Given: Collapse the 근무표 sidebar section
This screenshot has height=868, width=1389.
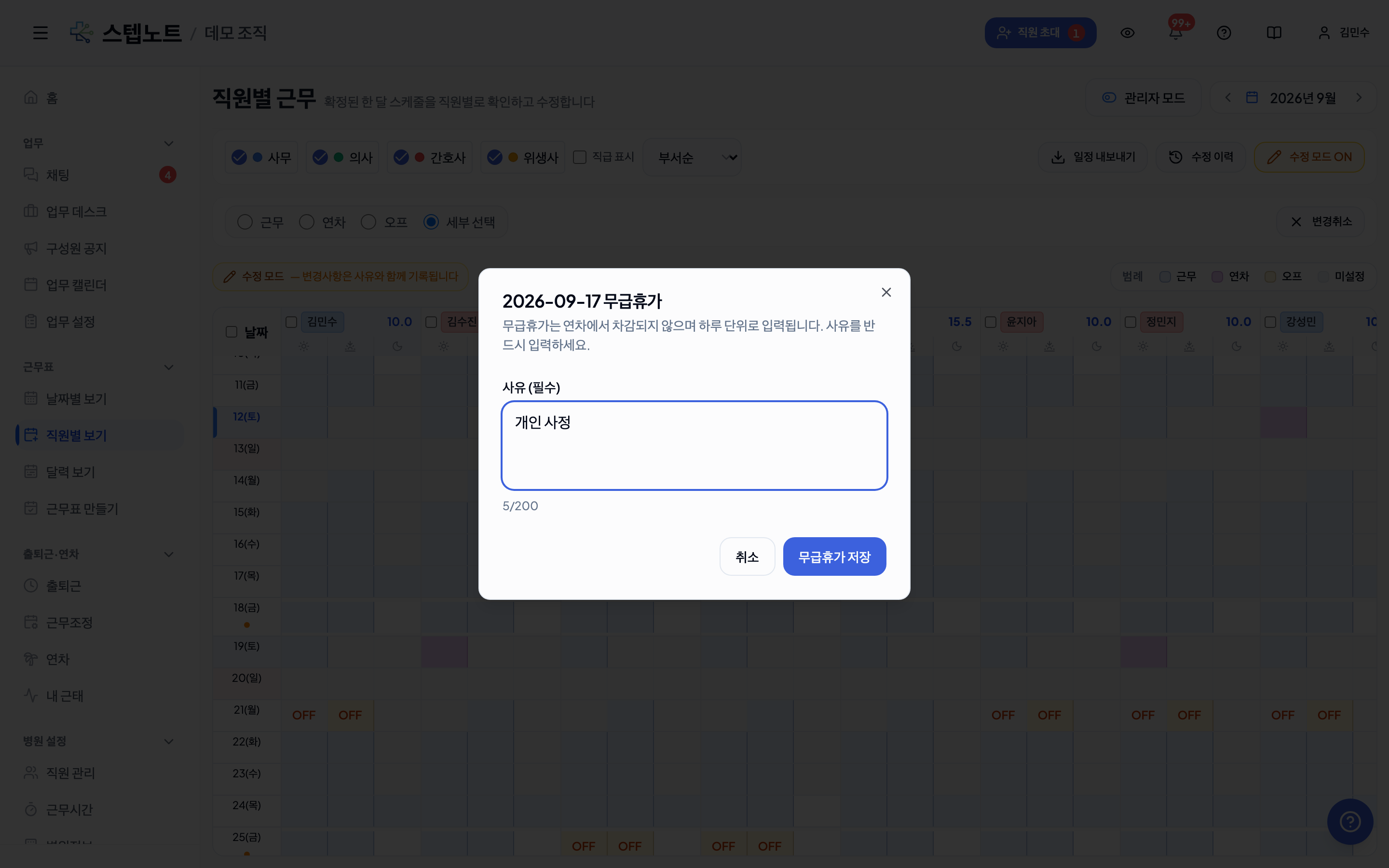Looking at the screenshot, I should [169, 367].
